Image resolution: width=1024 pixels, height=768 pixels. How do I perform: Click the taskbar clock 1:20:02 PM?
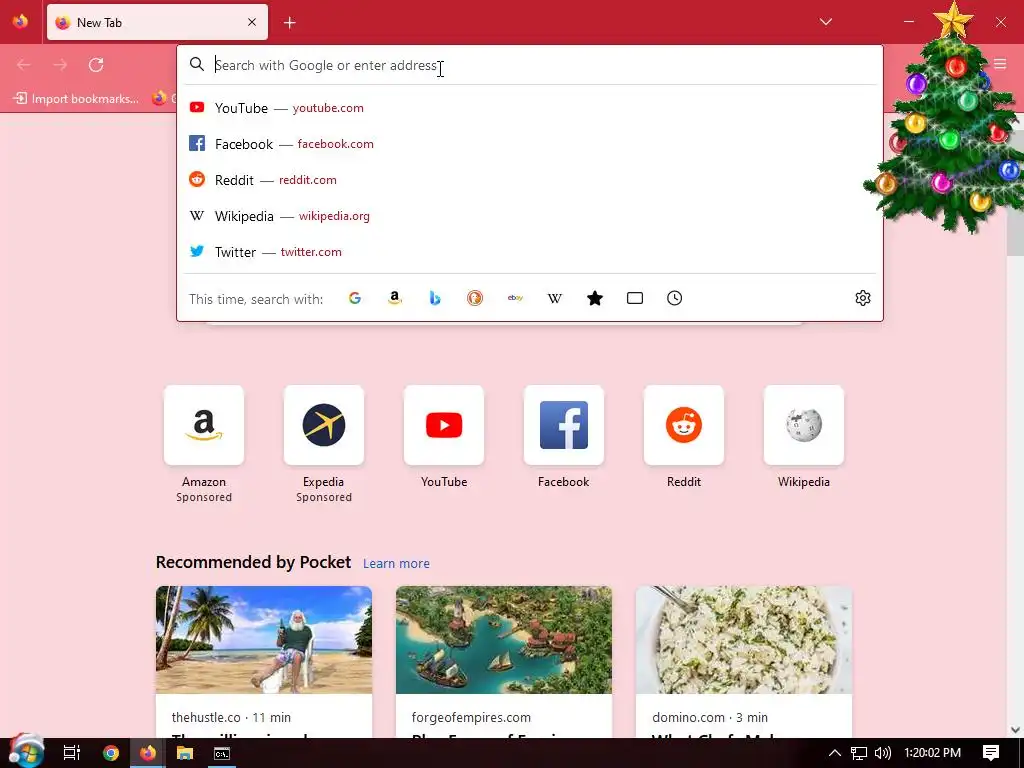[x=933, y=753]
